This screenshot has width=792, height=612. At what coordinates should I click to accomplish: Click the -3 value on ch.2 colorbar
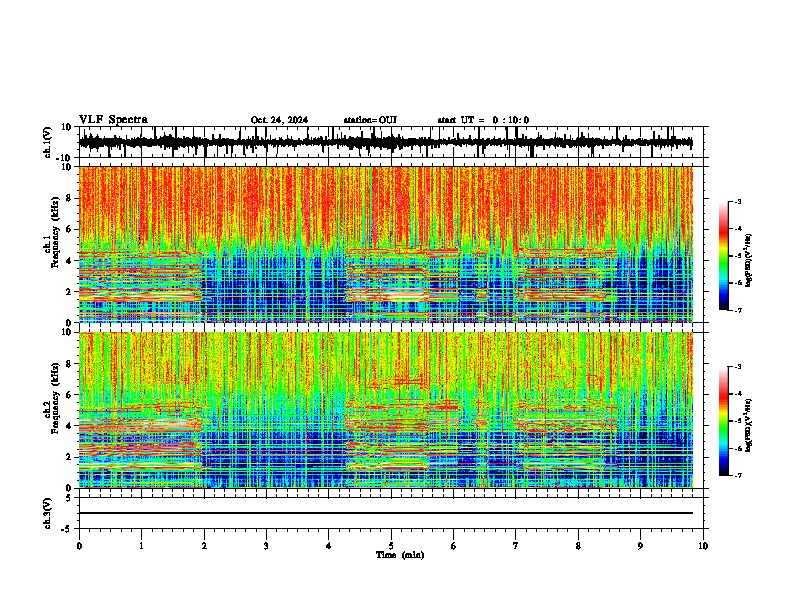[738, 367]
